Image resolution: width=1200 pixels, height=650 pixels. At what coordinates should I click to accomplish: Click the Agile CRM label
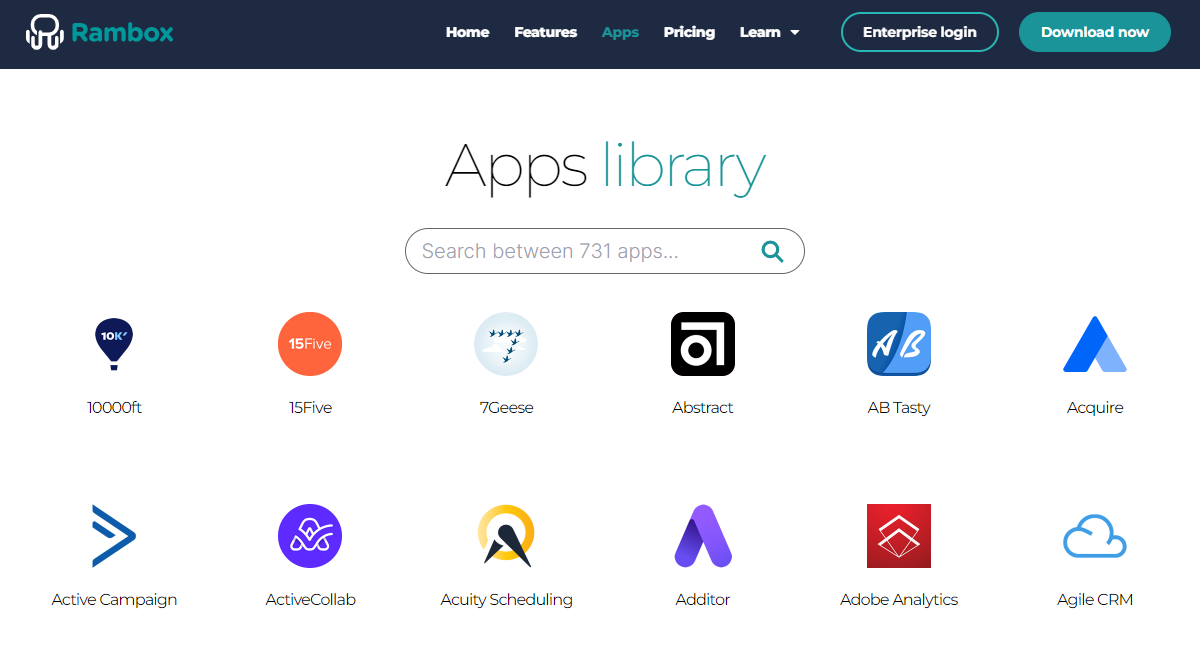coord(1095,600)
